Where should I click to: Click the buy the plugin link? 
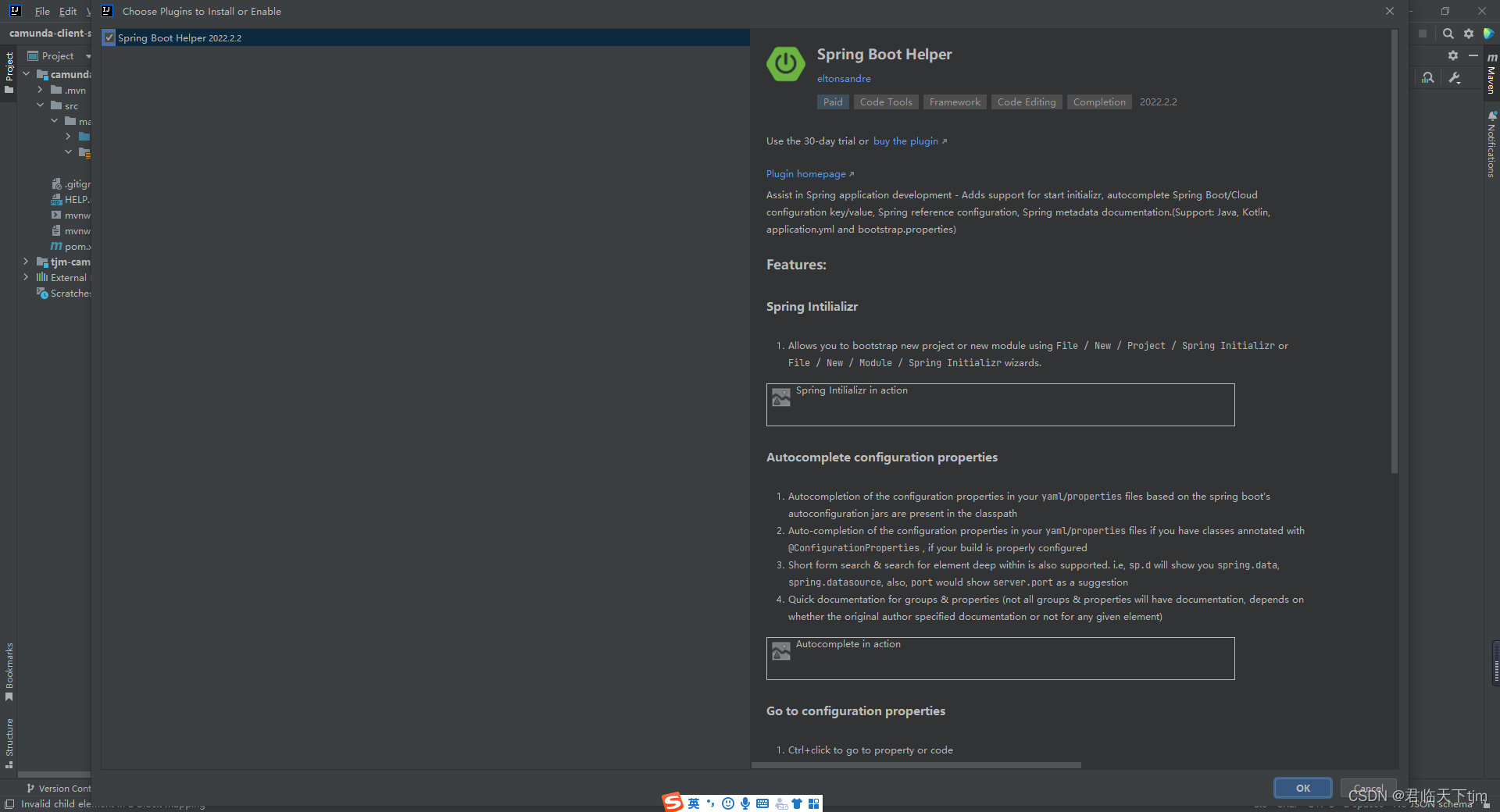[x=905, y=141]
